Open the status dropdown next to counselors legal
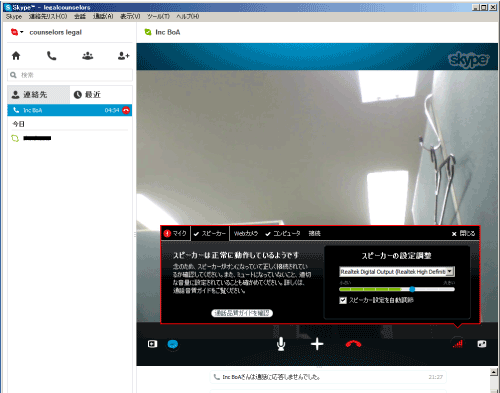500x393 pixels. (17, 32)
